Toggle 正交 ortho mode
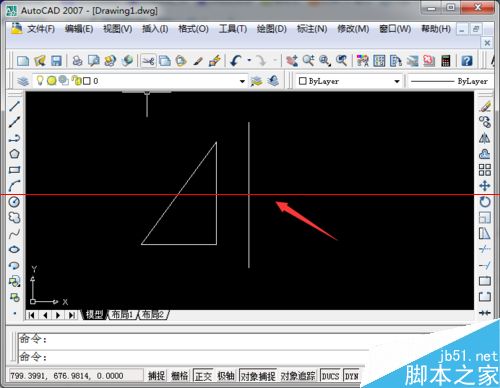Image resolution: width=500 pixels, height=388 pixels. (203, 376)
